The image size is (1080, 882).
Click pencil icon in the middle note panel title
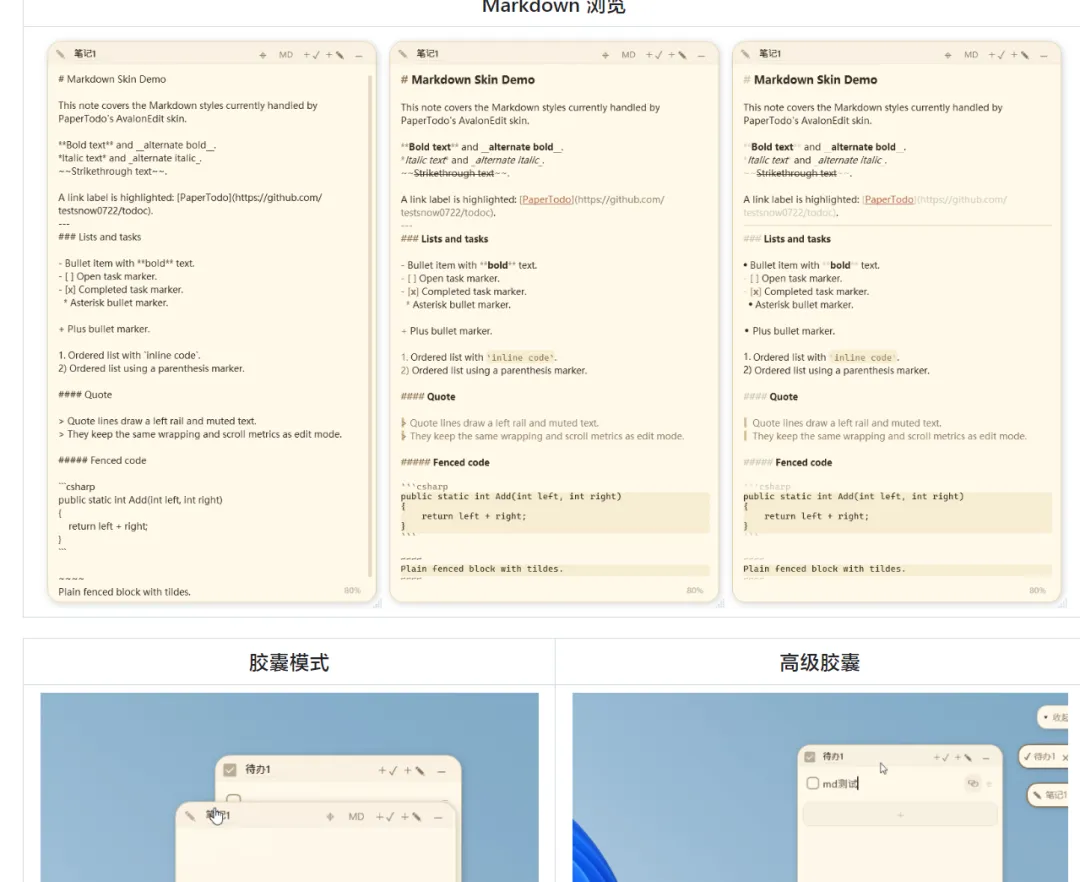[x=403, y=54]
